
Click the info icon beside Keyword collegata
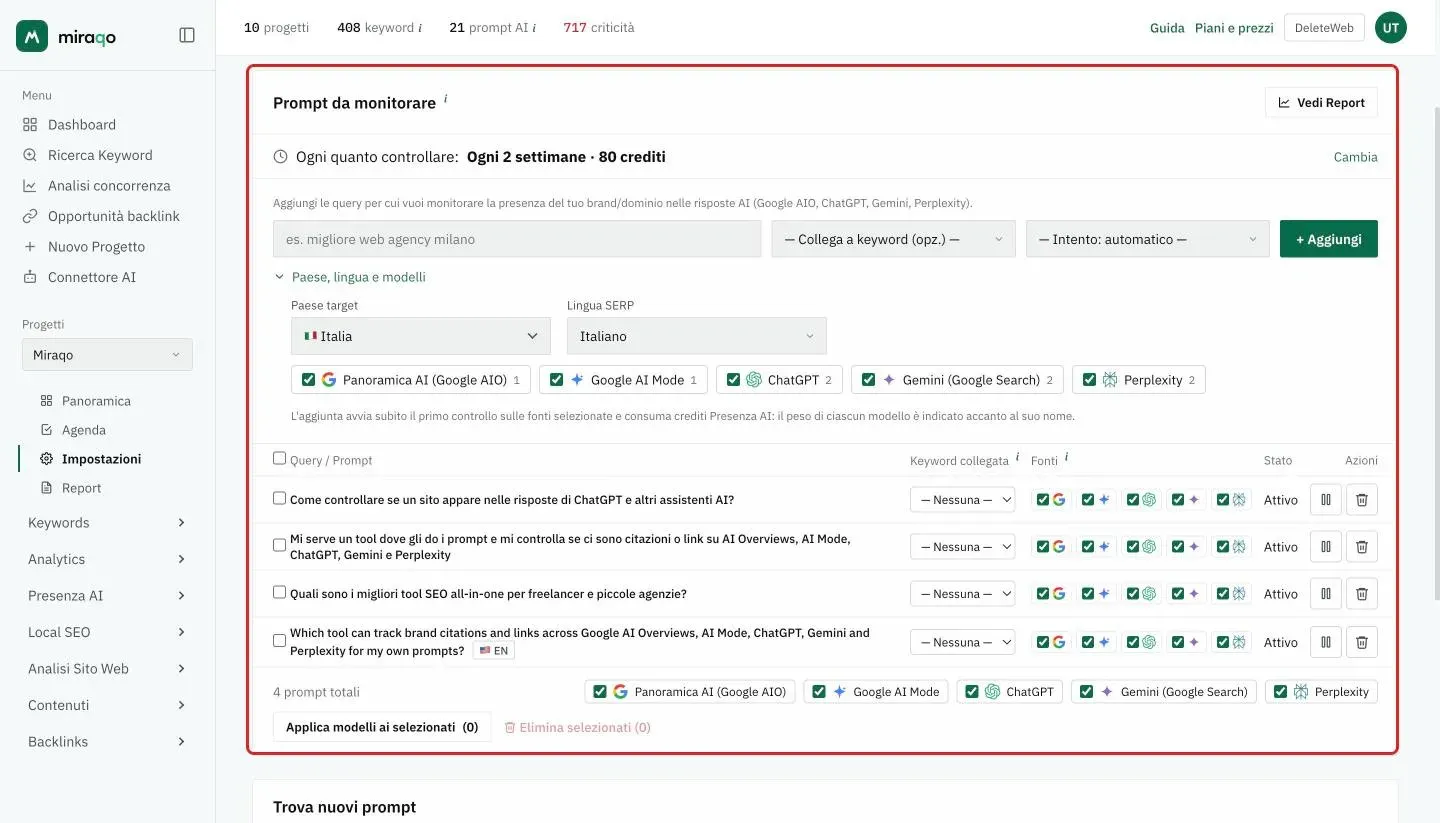click(x=1018, y=457)
